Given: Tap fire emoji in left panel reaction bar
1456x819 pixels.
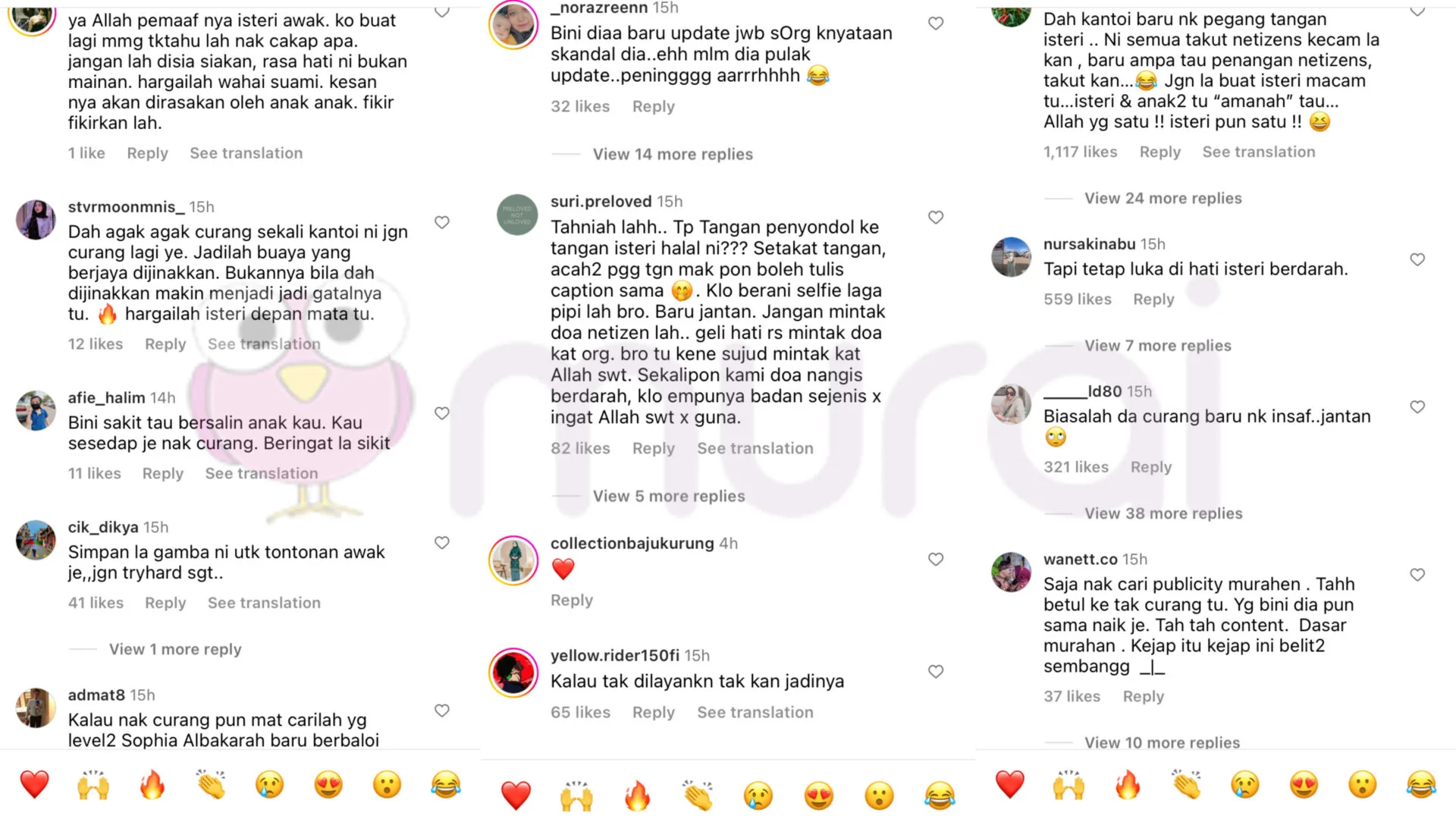Looking at the screenshot, I should tap(152, 785).
